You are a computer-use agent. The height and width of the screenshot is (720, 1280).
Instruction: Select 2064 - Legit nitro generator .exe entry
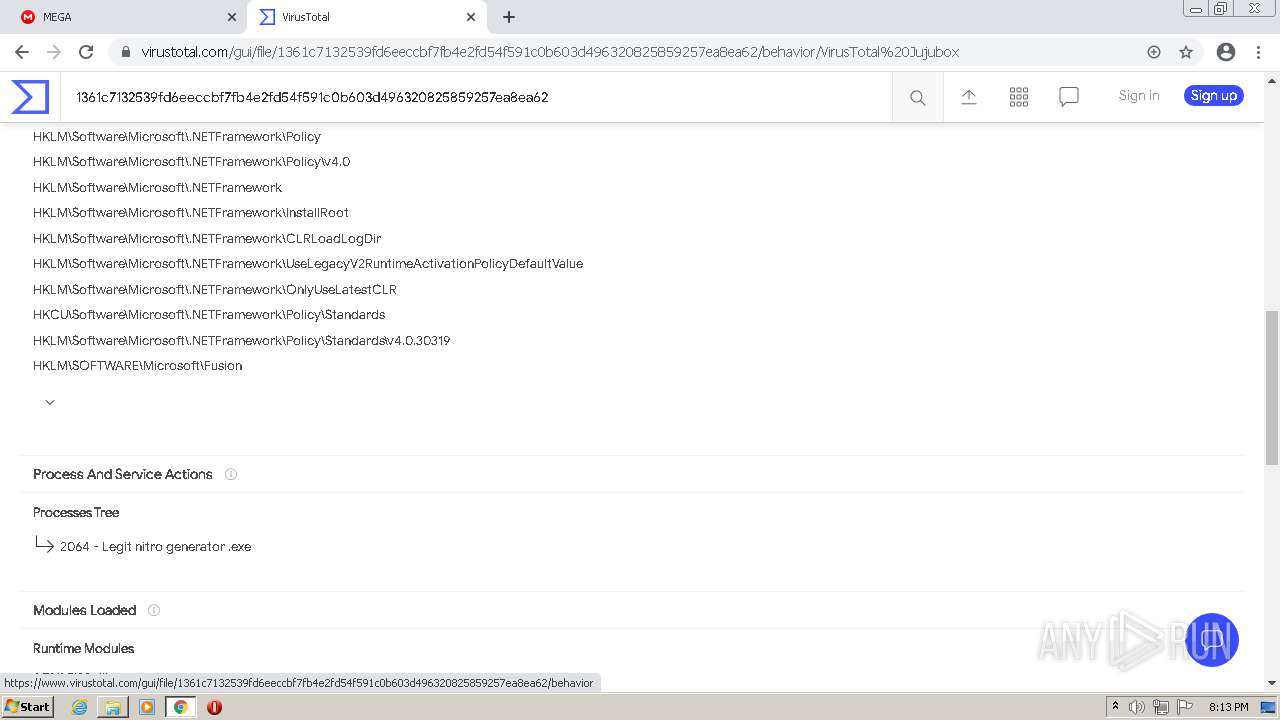click(155, 547)
